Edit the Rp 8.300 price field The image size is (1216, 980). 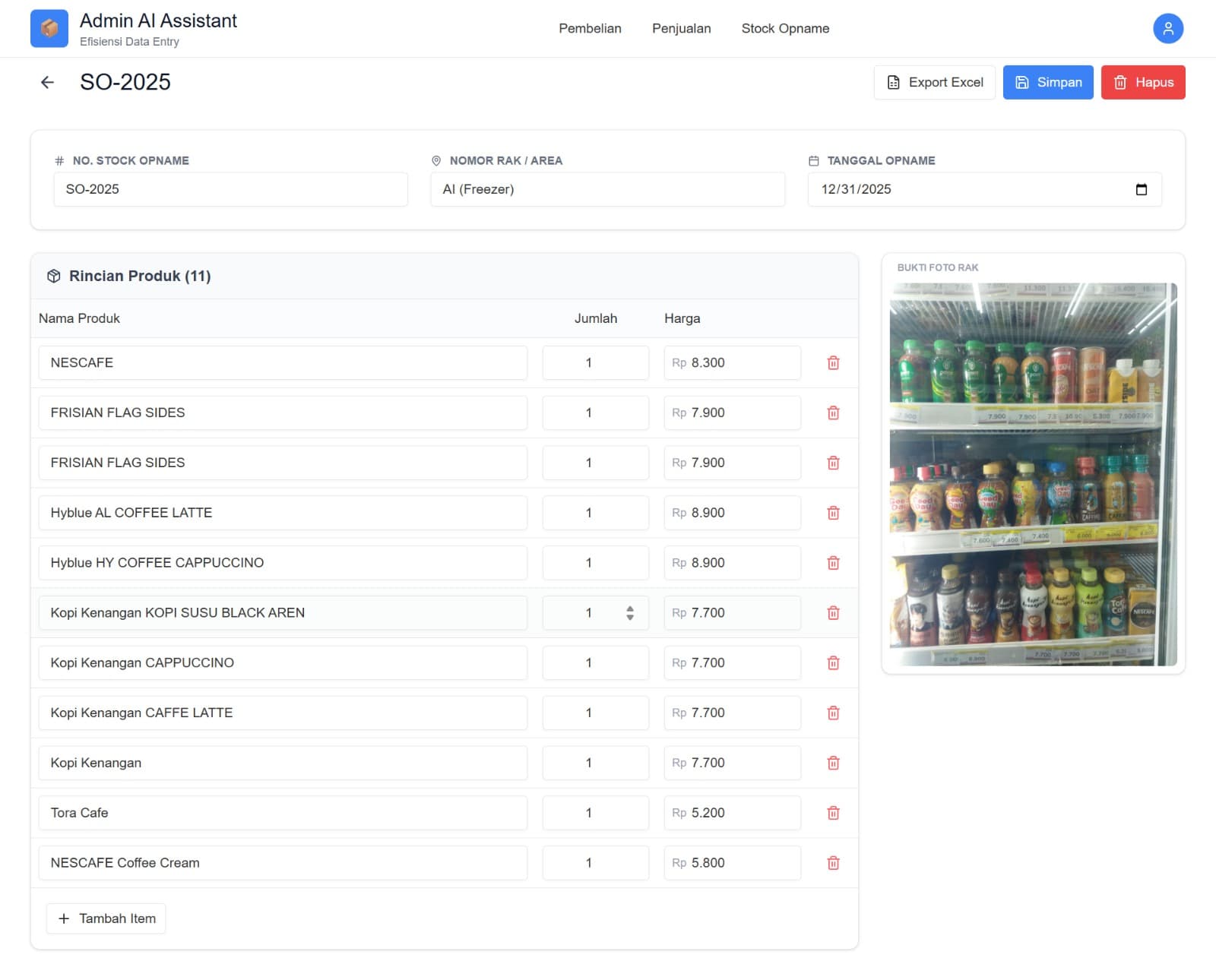(732, 363)
